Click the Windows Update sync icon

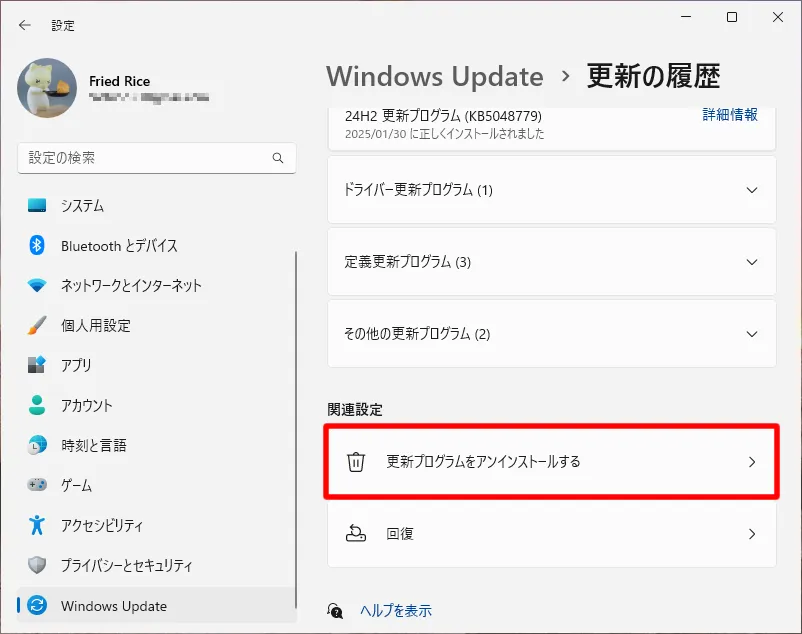click(x=37, y=605)
